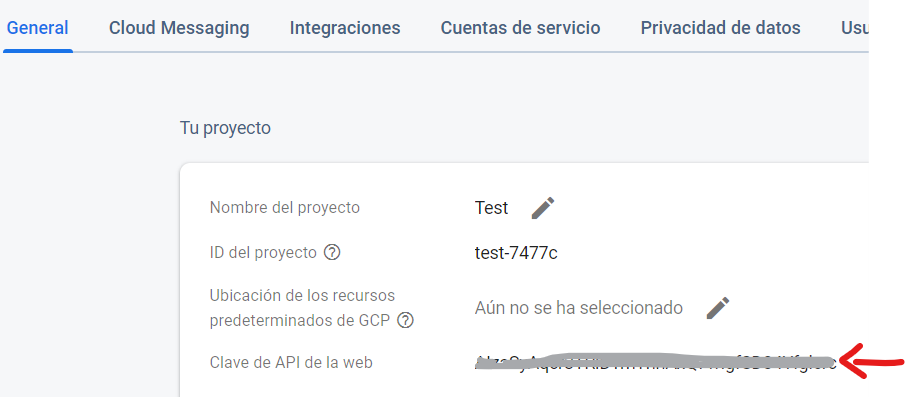The width and height of the screenshot is (905, 397).
Task: Go to the Integraciones tab
Action: coord(345,28)
